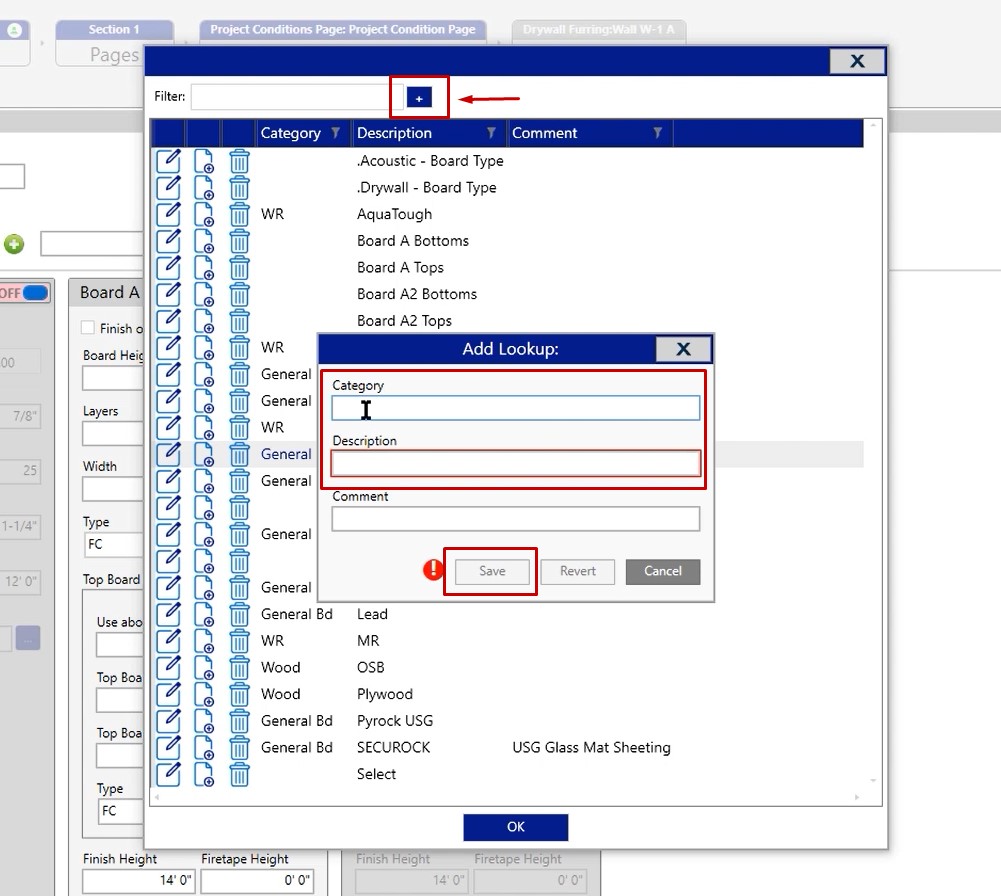Switch to Project Conditions Page tab
The width and height of the screenshot is (1001, 896).
click(x=342, y=30)
